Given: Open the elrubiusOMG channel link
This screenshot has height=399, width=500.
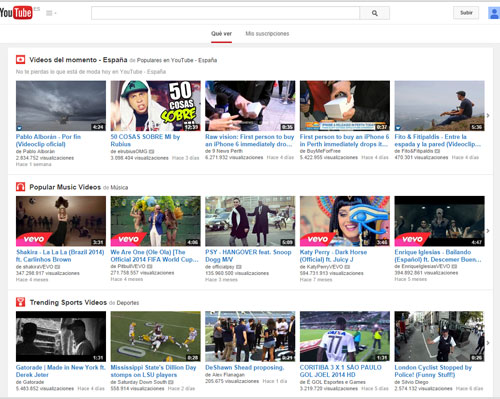Looking at the screenshot, I should coord(132,151).
